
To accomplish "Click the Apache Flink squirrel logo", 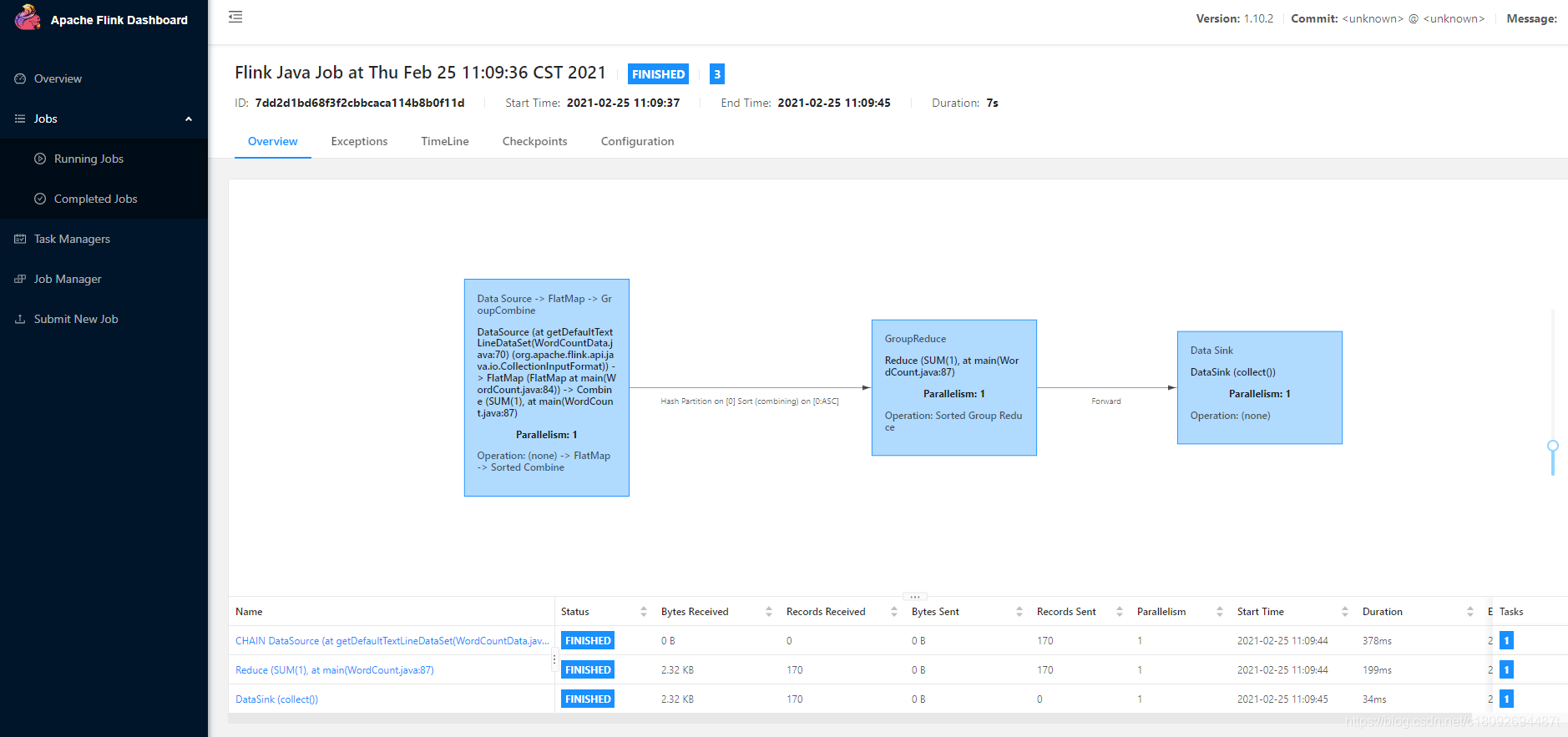I will pos(28,18).
